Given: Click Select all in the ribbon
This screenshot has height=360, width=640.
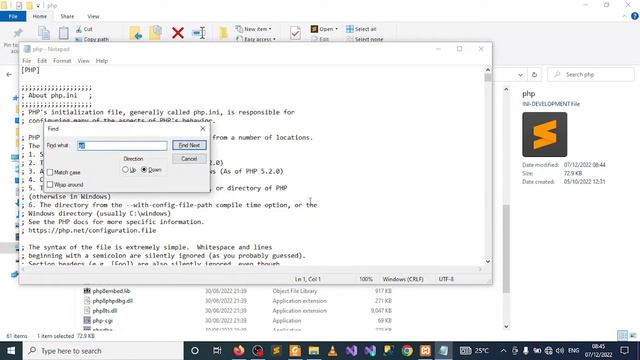Looking at the screenshot, I should (x=361, y=29).
